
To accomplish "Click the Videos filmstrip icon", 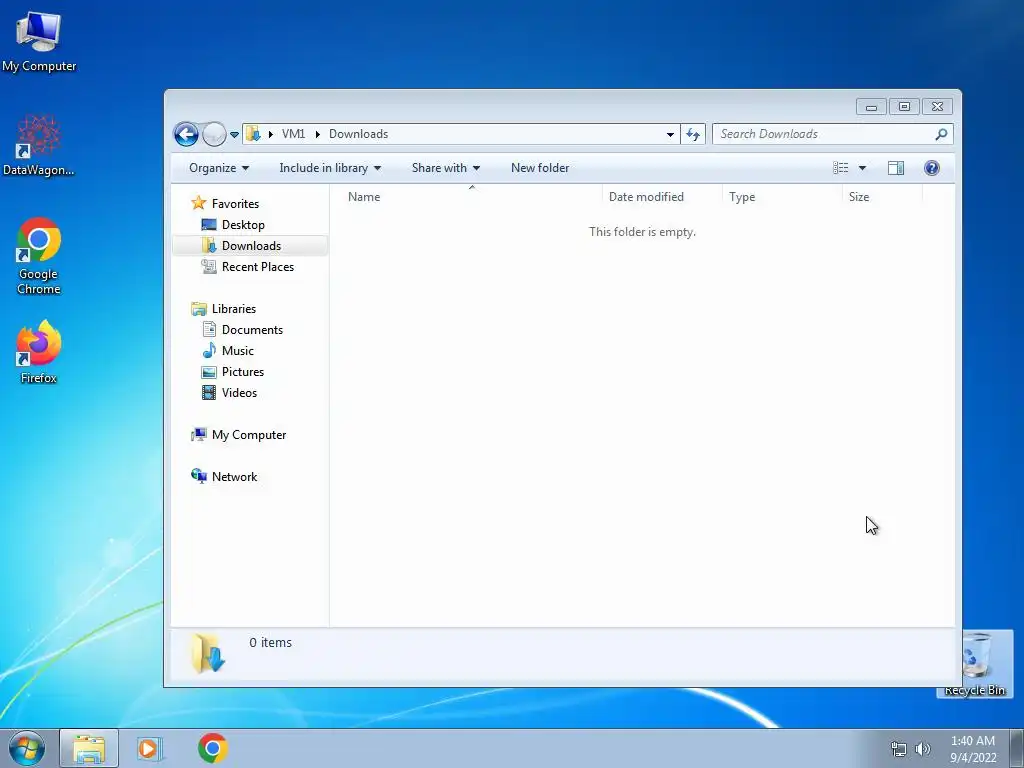I will point(209,392).
